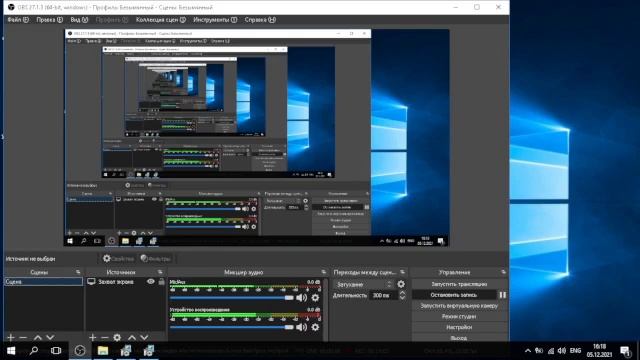640x360 pixels.
Task: Click the audio mixer vertical scrollbar
Action: click(325, 309)
